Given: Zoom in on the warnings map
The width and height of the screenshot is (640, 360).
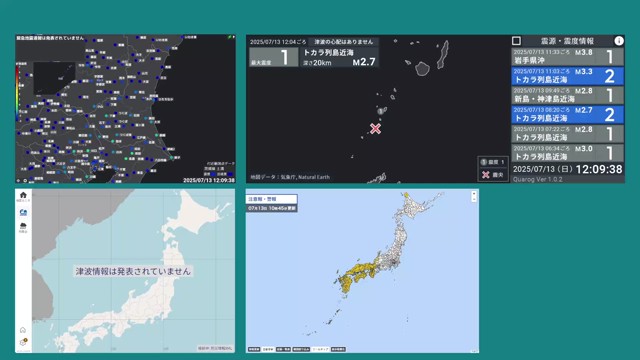Looking at the screenshot, I should point(474,194).
